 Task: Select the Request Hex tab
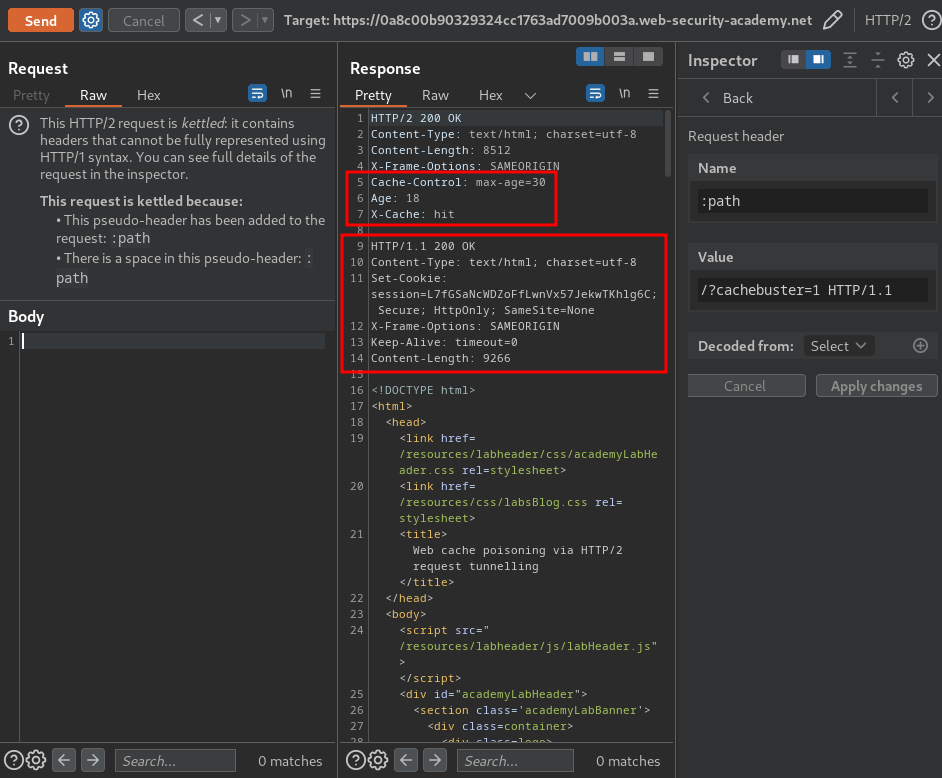click(148, 95)
